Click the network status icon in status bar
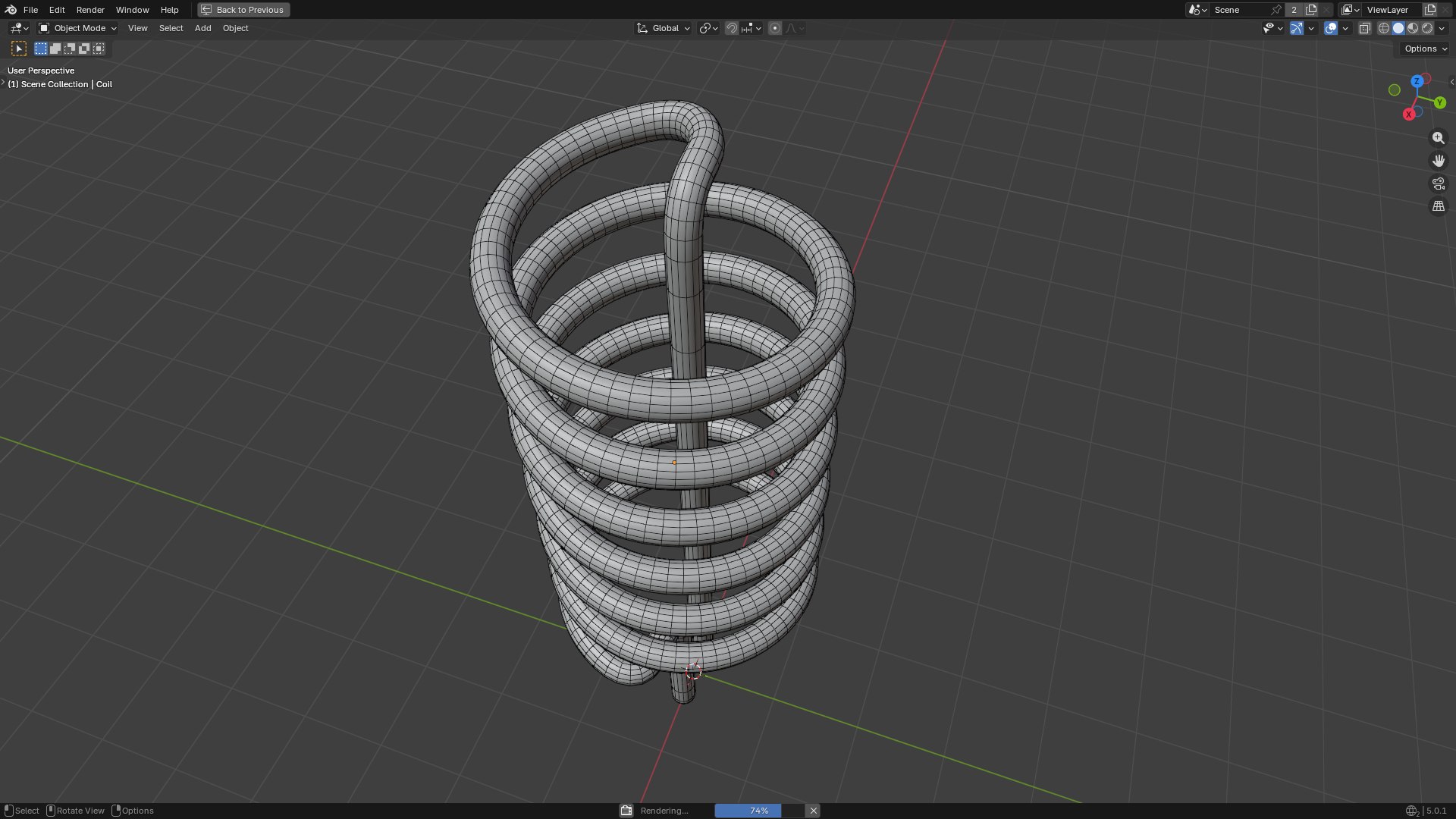This screenshot has height=819, width=1456. [1411, 811]
